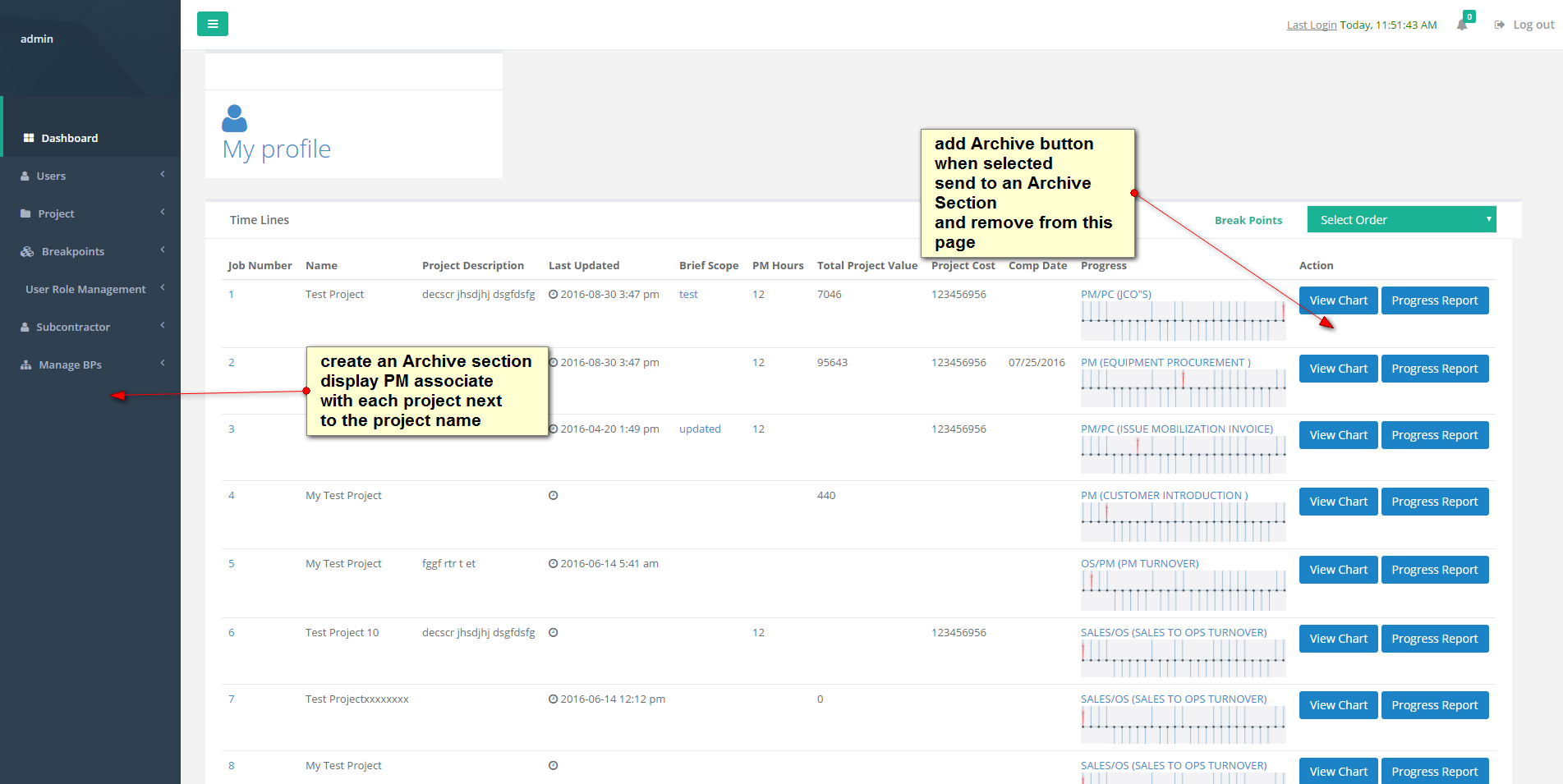Image resolution: width=1563 pixels, height=784 pixels.
Task: Click View Chart for job 5
Action: [1338, 570]
